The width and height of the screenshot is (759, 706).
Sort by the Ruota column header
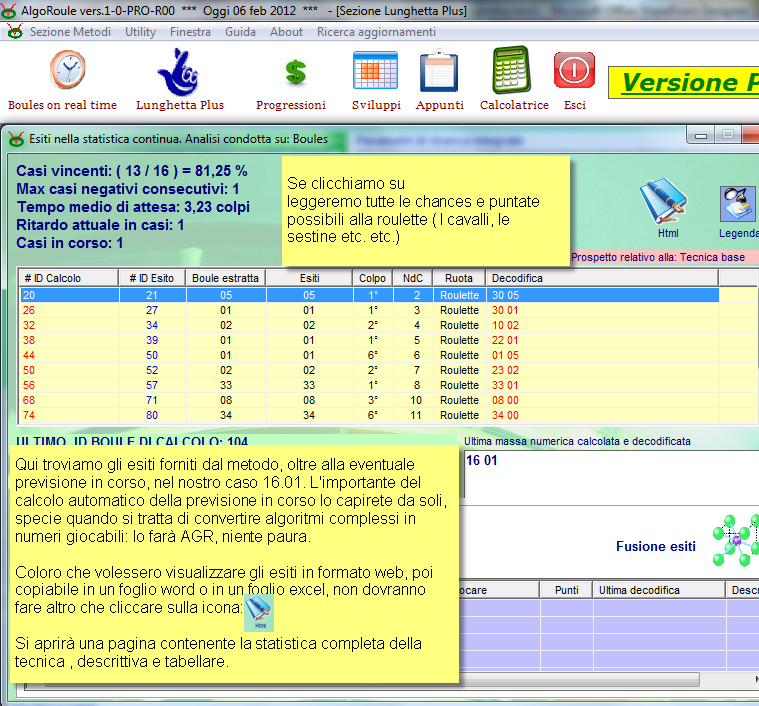(x=459, y=278)
